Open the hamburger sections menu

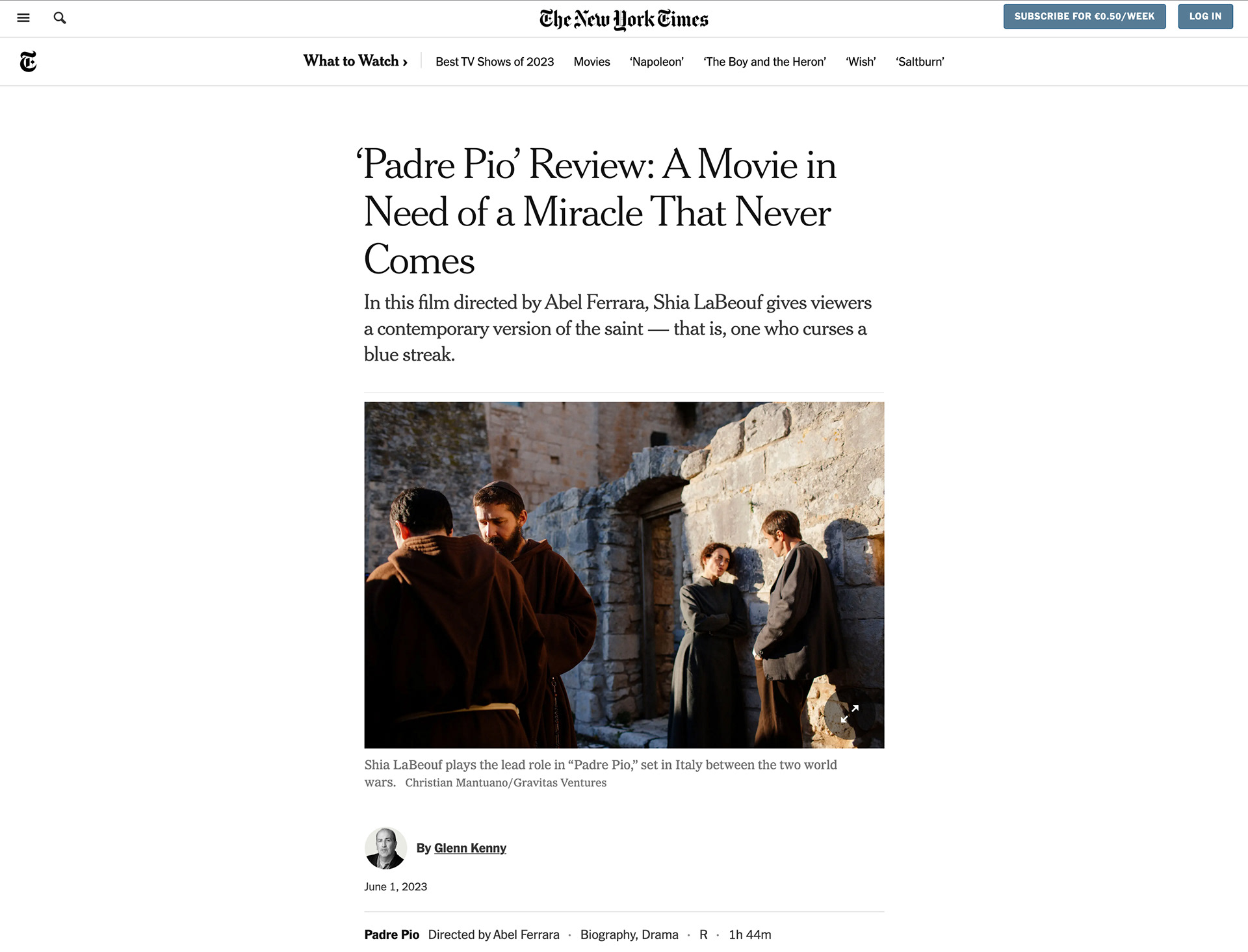pyautogui.click(x=23, y=18)
